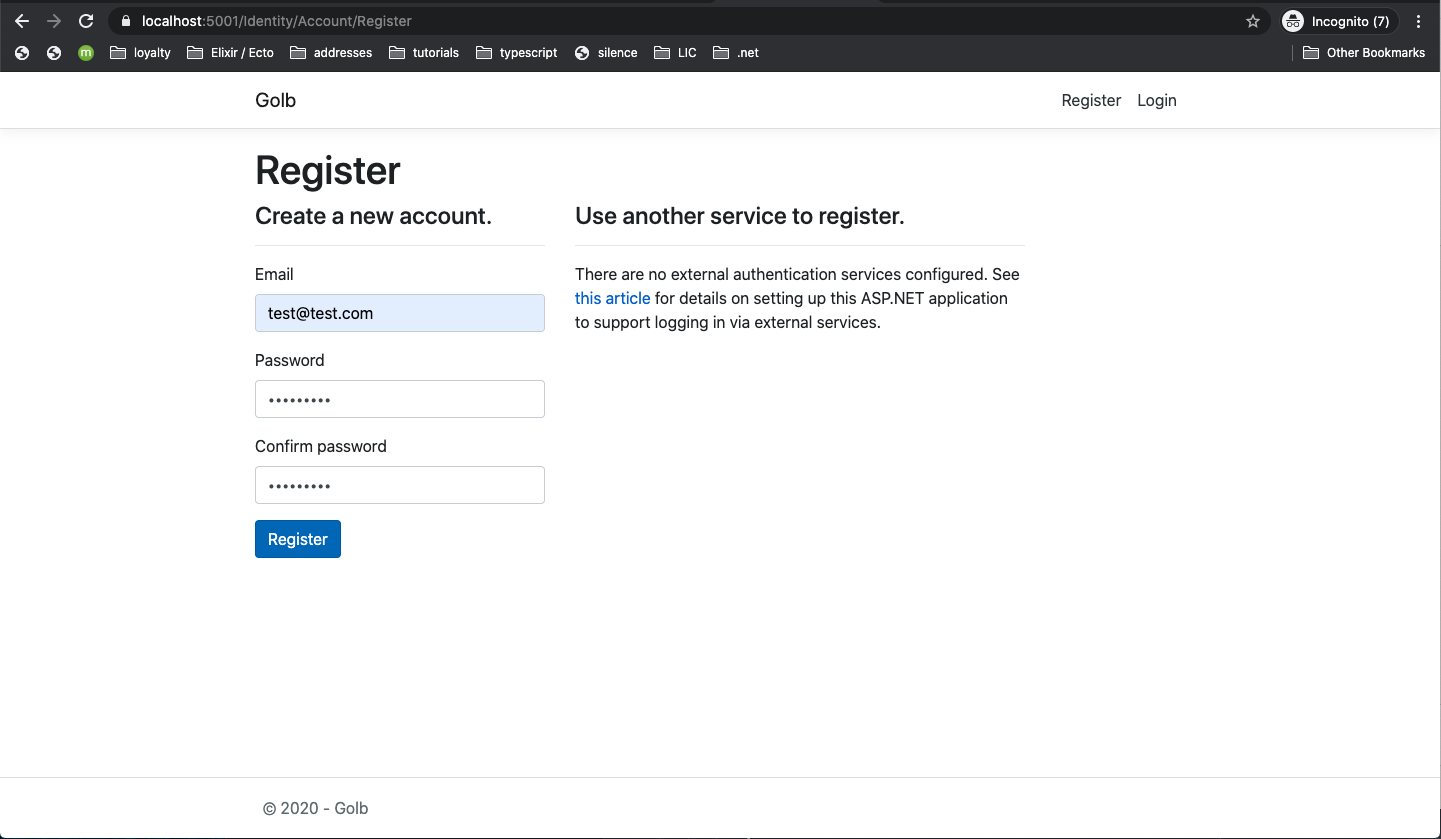
Task: Click 'Create a new account.' heading
Action: (x=373, y=216)
